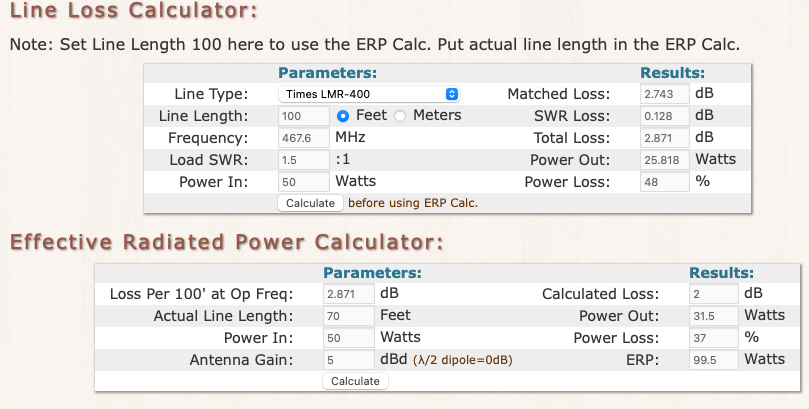
Task: Click Power In field in ERP Calculator
Action: coord(347,338)
